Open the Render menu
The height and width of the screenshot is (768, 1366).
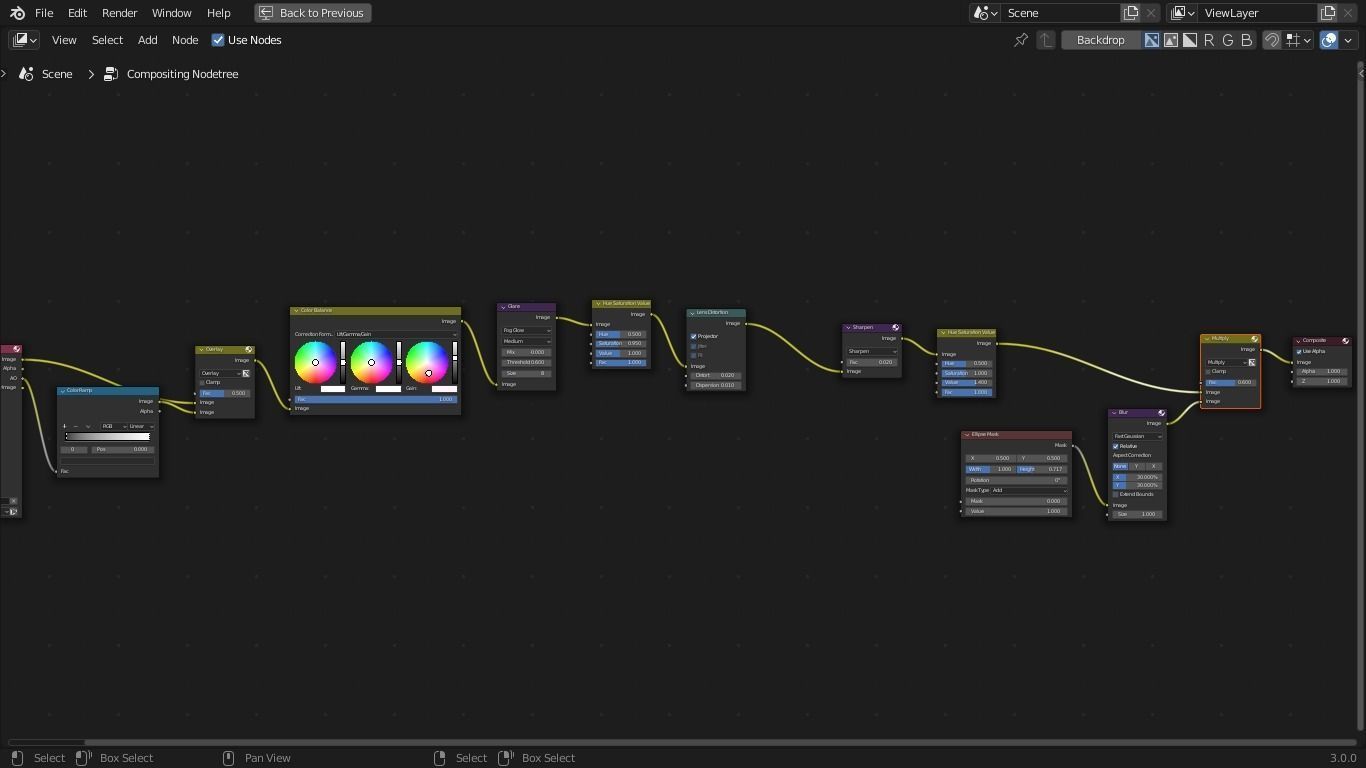(119, 13)
